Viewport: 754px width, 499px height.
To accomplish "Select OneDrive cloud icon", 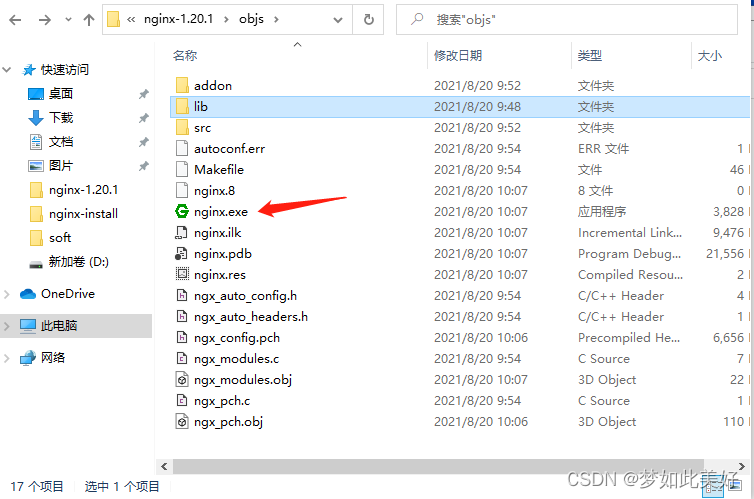I will tap(28, 294).
